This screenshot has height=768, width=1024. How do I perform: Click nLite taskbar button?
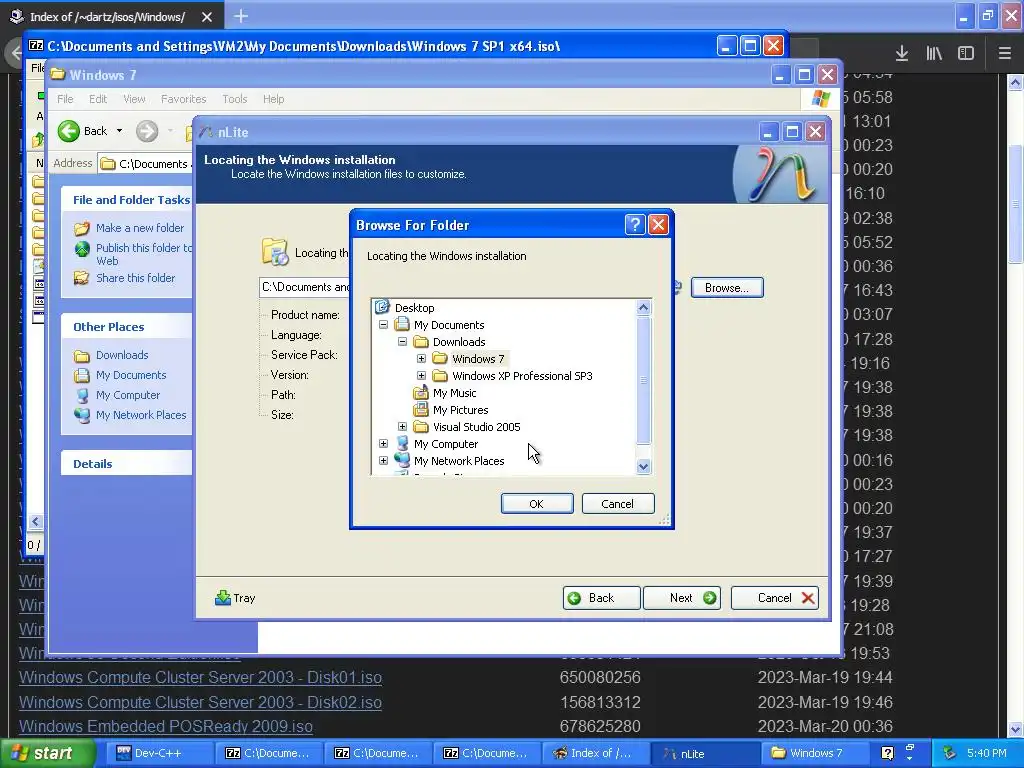pos(705,754)
